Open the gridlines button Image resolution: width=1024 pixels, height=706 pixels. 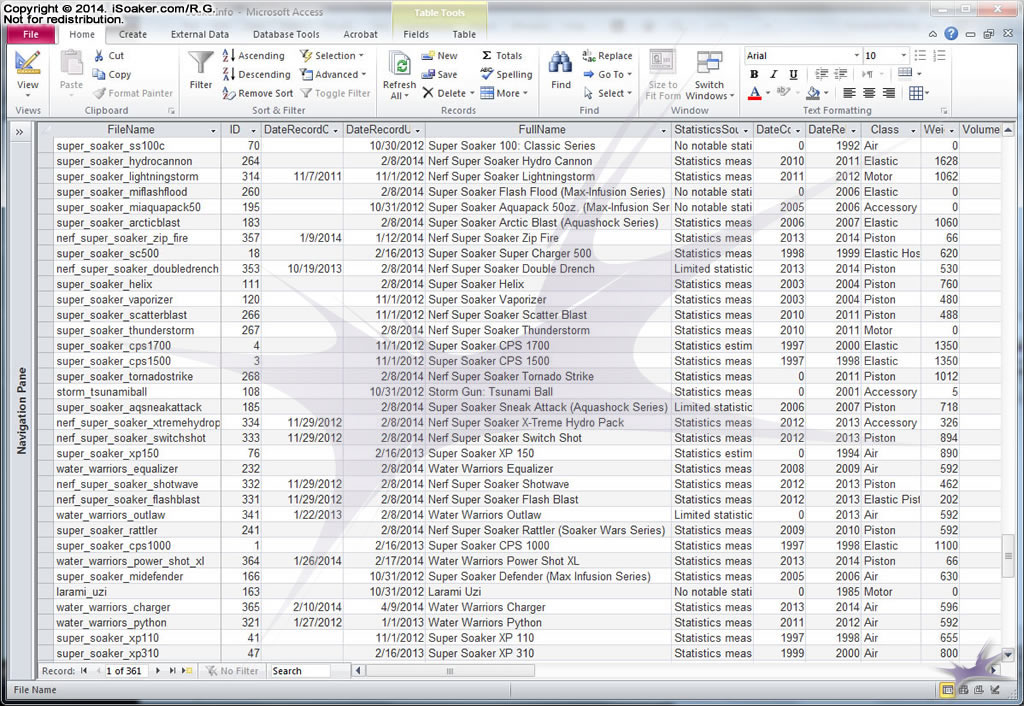(918, 93)
